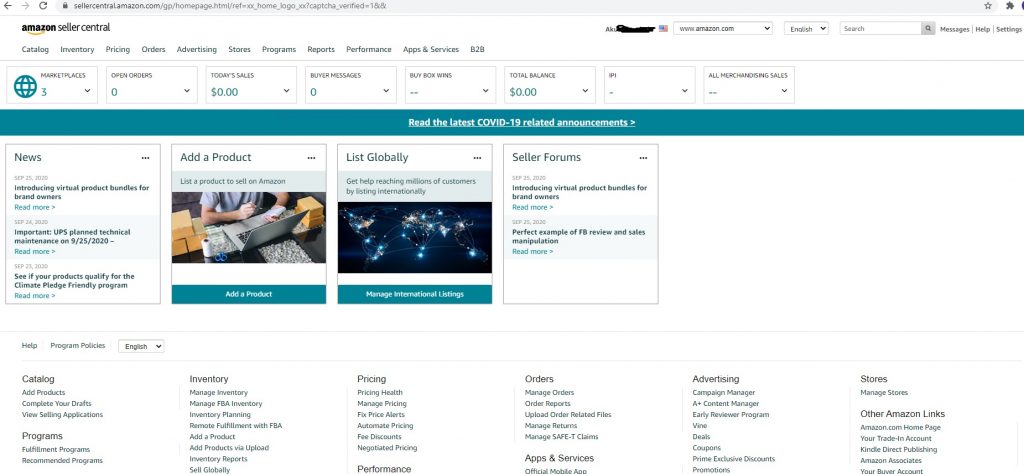Screen dimensions: 1024x474
Task: Click the Search input field
Action: pos(880,29)
